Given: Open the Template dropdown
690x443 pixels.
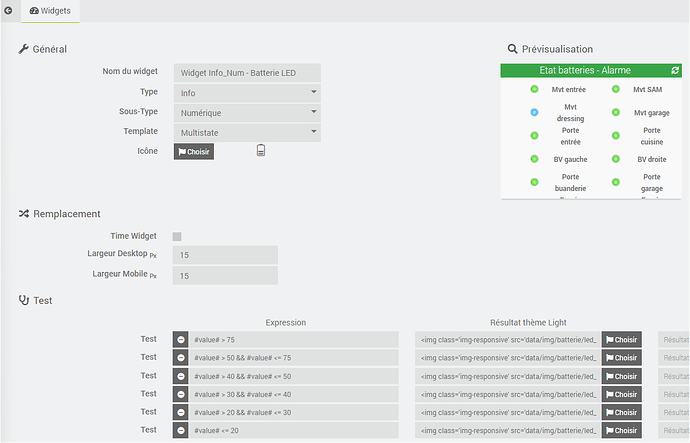Looking at the screenshot, I should (247, 132).
